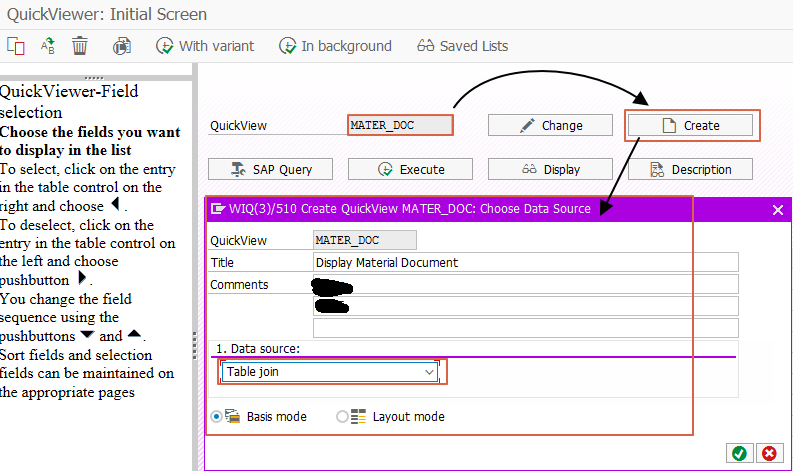Image resolution: width=793 pixels, height=471 pixels.
Task: Click the Display button
Action: click(550, 169)
